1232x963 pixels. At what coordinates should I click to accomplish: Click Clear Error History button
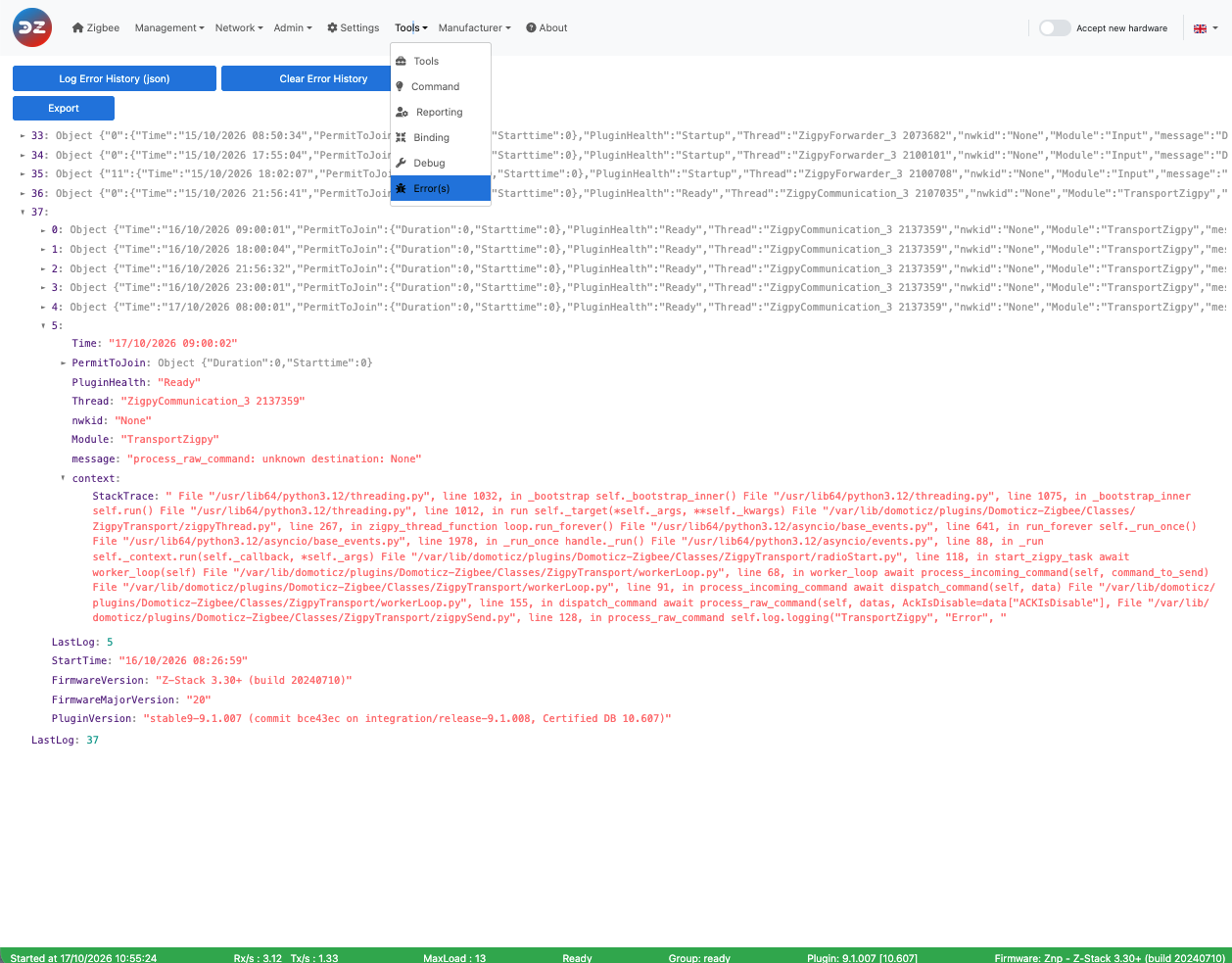[x=323, y=78]
